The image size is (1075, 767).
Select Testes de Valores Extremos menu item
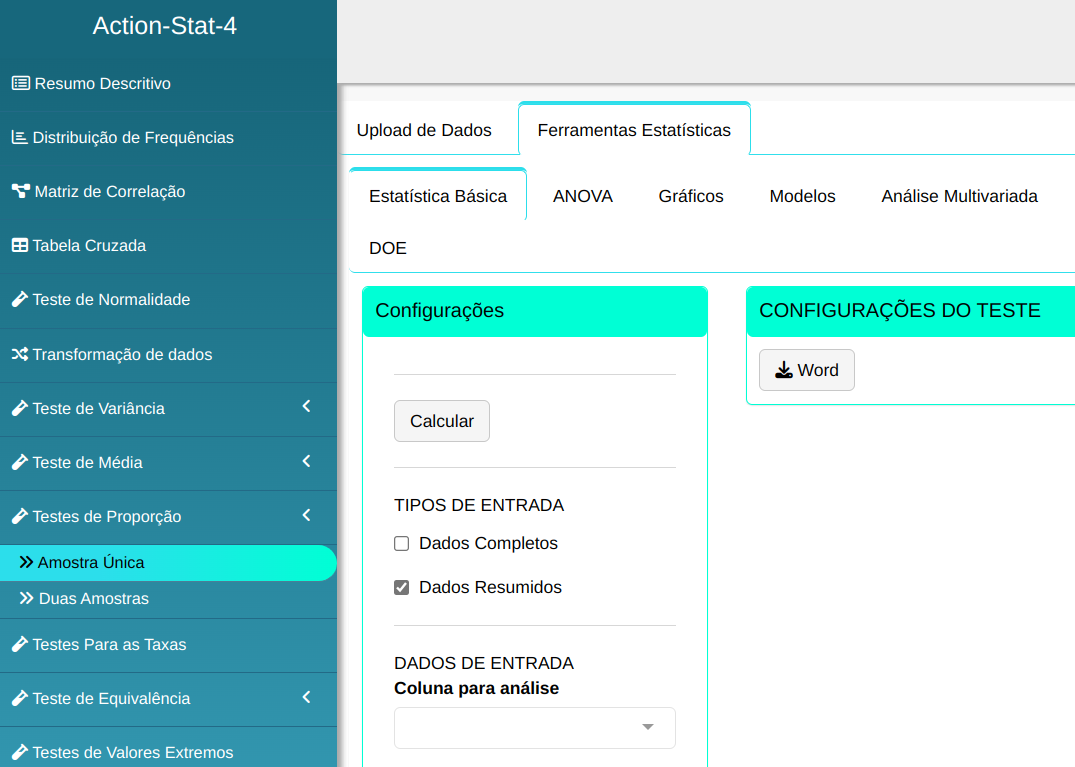132,752
